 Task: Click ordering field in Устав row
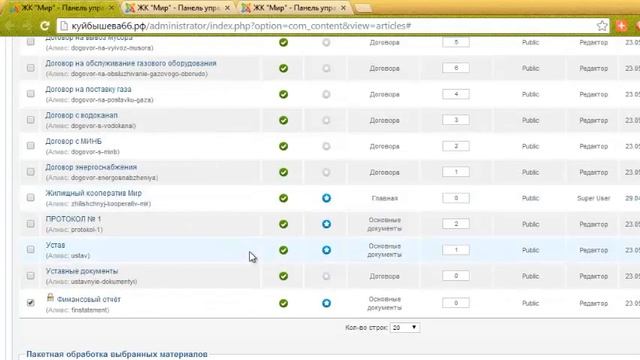coord(456,250)
